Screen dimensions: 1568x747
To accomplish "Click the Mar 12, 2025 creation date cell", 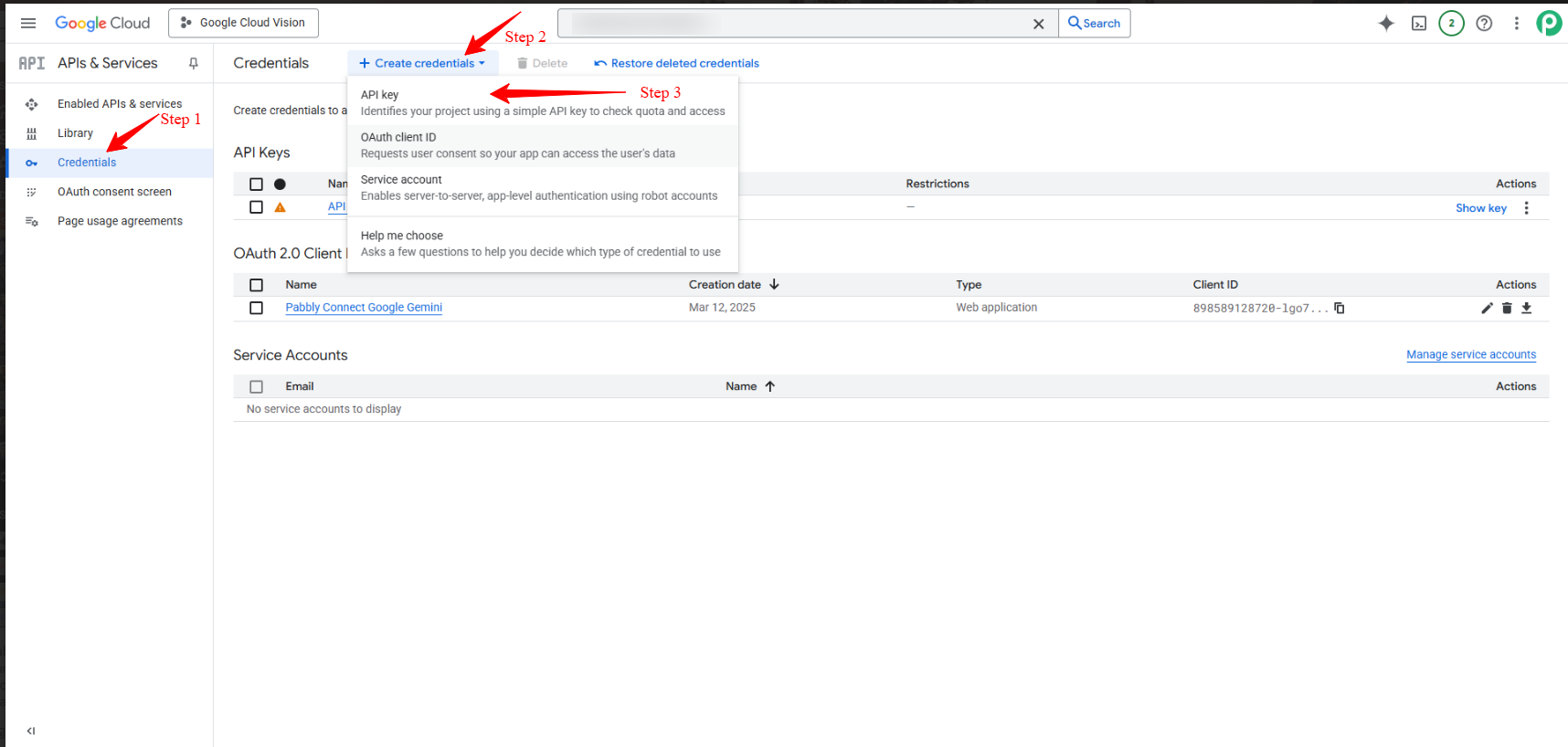I will point(722,308).
